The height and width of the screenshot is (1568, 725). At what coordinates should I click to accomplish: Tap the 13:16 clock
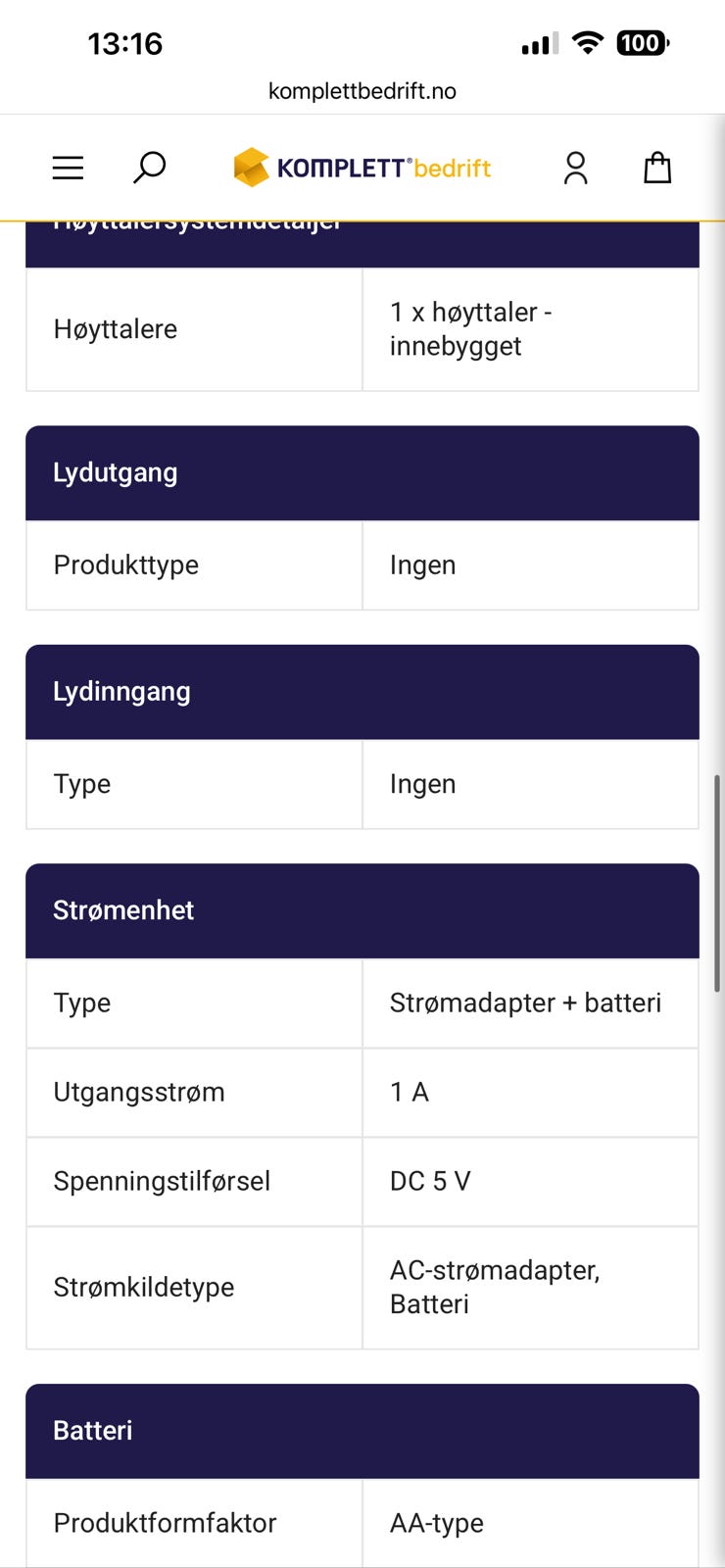click(125, 44)
